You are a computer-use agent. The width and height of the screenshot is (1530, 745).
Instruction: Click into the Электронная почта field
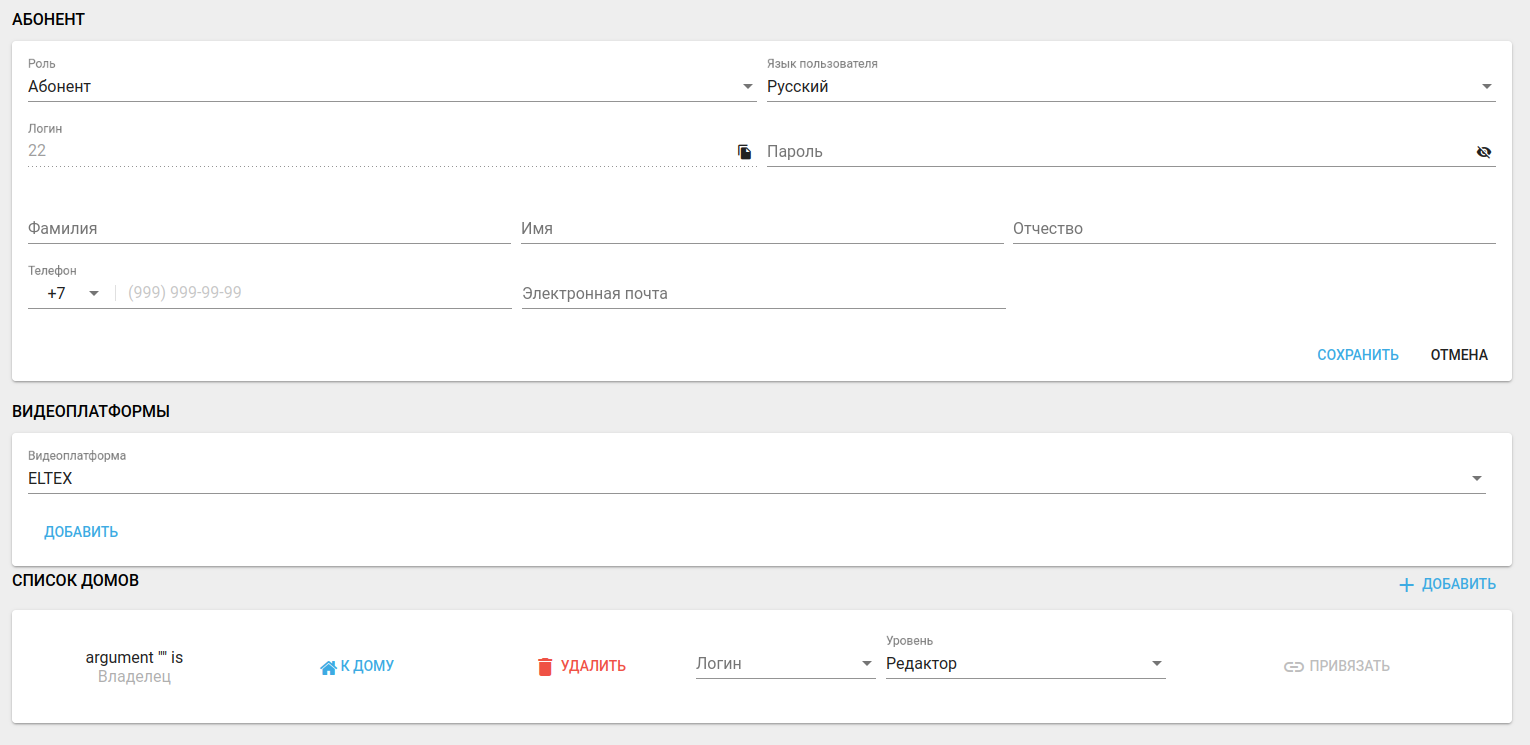[763, 294]
